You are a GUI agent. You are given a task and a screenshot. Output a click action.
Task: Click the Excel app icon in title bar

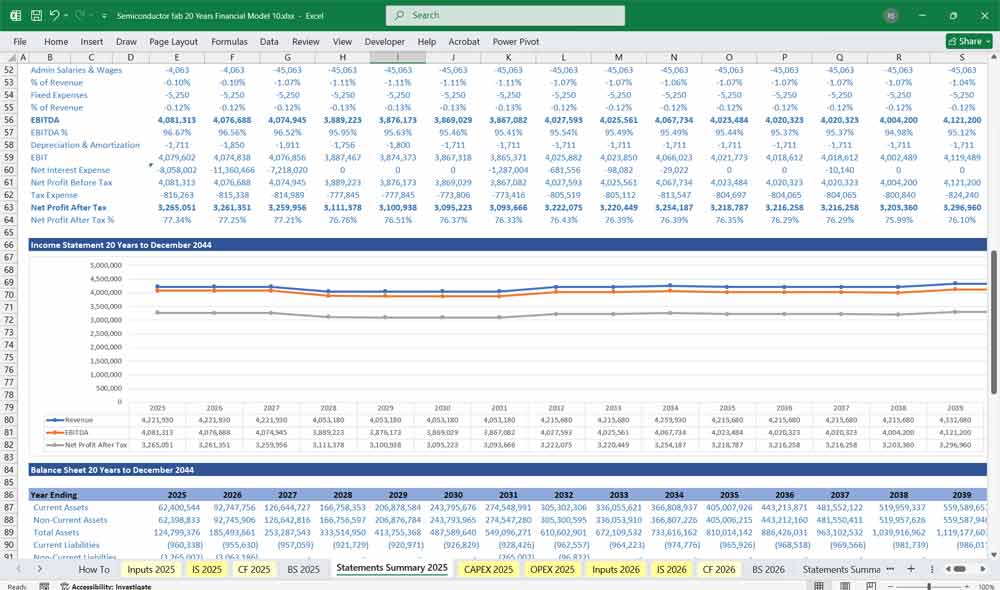pyautogui.click(x=15, y=14)
